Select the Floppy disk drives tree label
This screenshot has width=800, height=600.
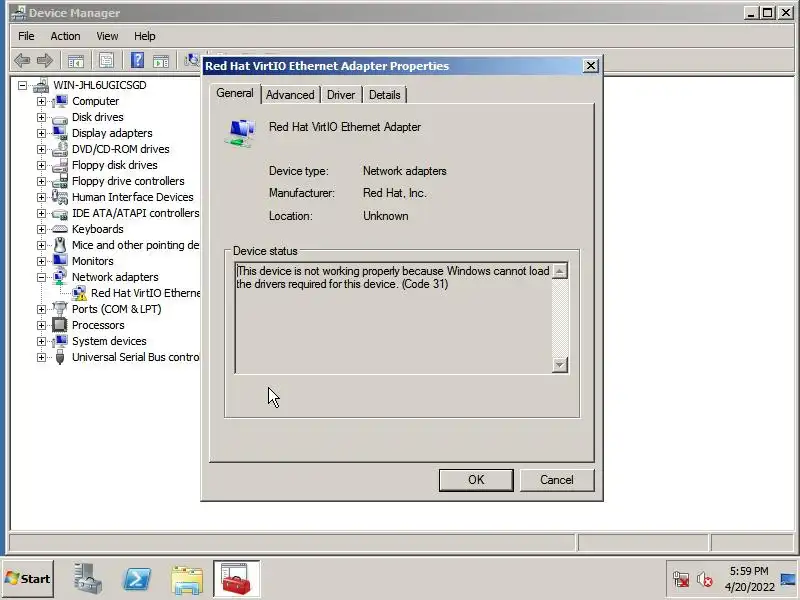115,165
